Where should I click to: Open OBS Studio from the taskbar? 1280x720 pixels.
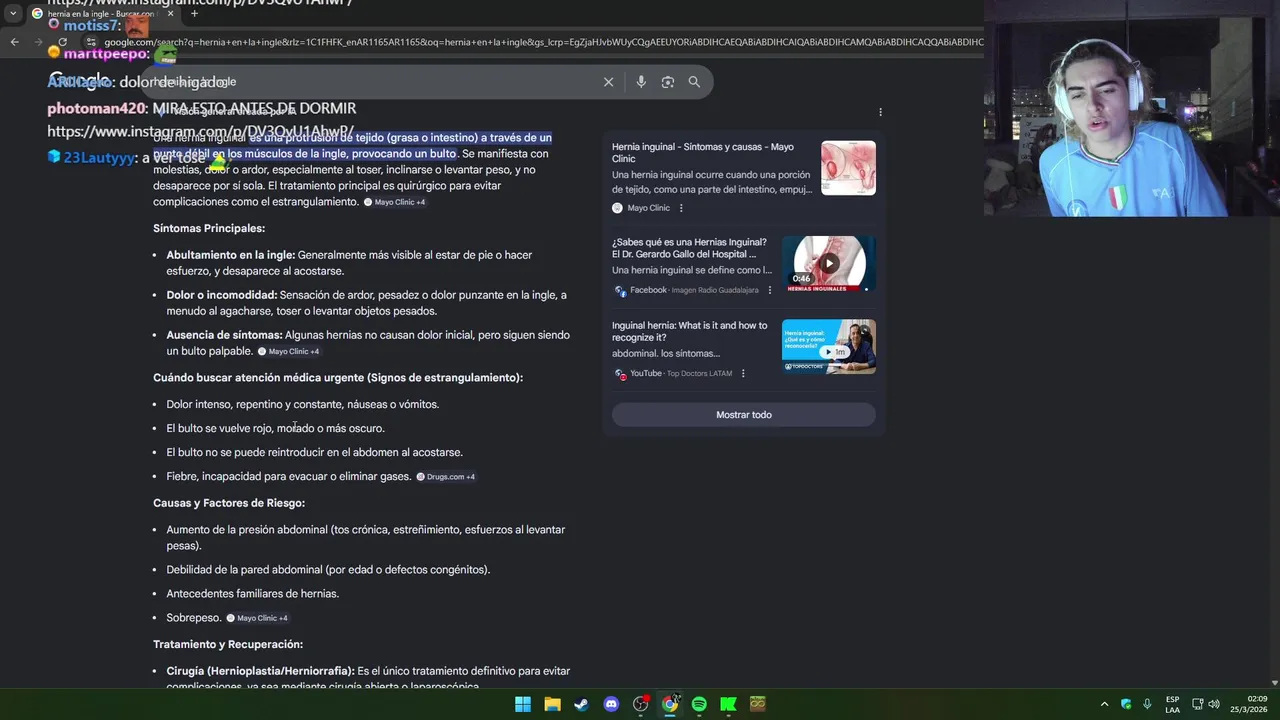click(640, 704)
